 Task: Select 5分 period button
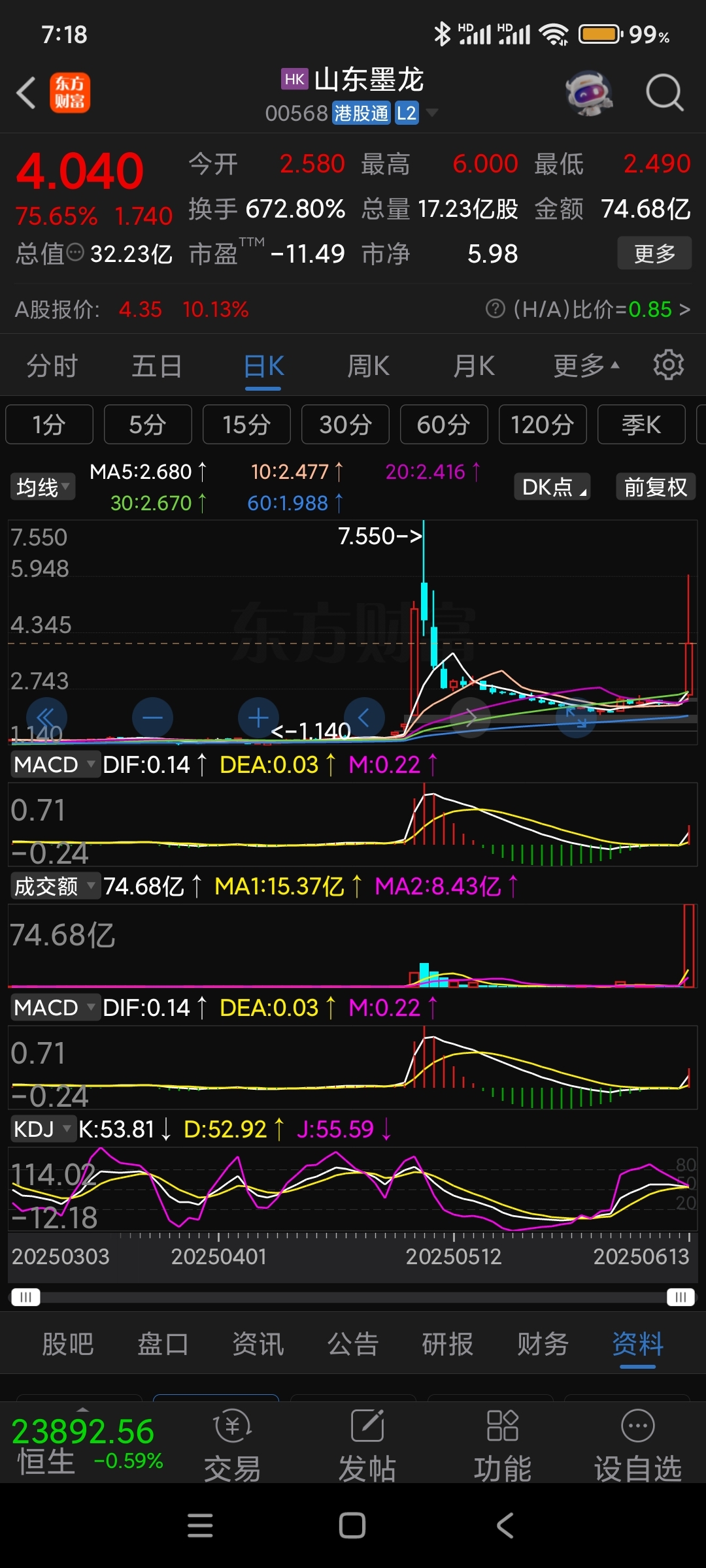[x=148, y=425]
